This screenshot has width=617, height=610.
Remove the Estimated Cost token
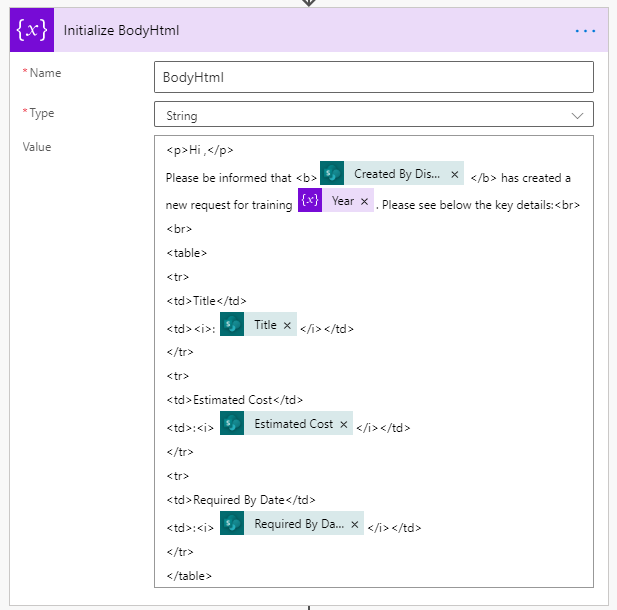coord(344,424)
